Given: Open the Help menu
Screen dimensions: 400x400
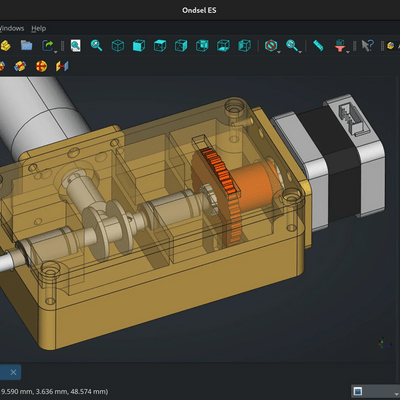Looking at the screenshot, I should coord(39,29).
